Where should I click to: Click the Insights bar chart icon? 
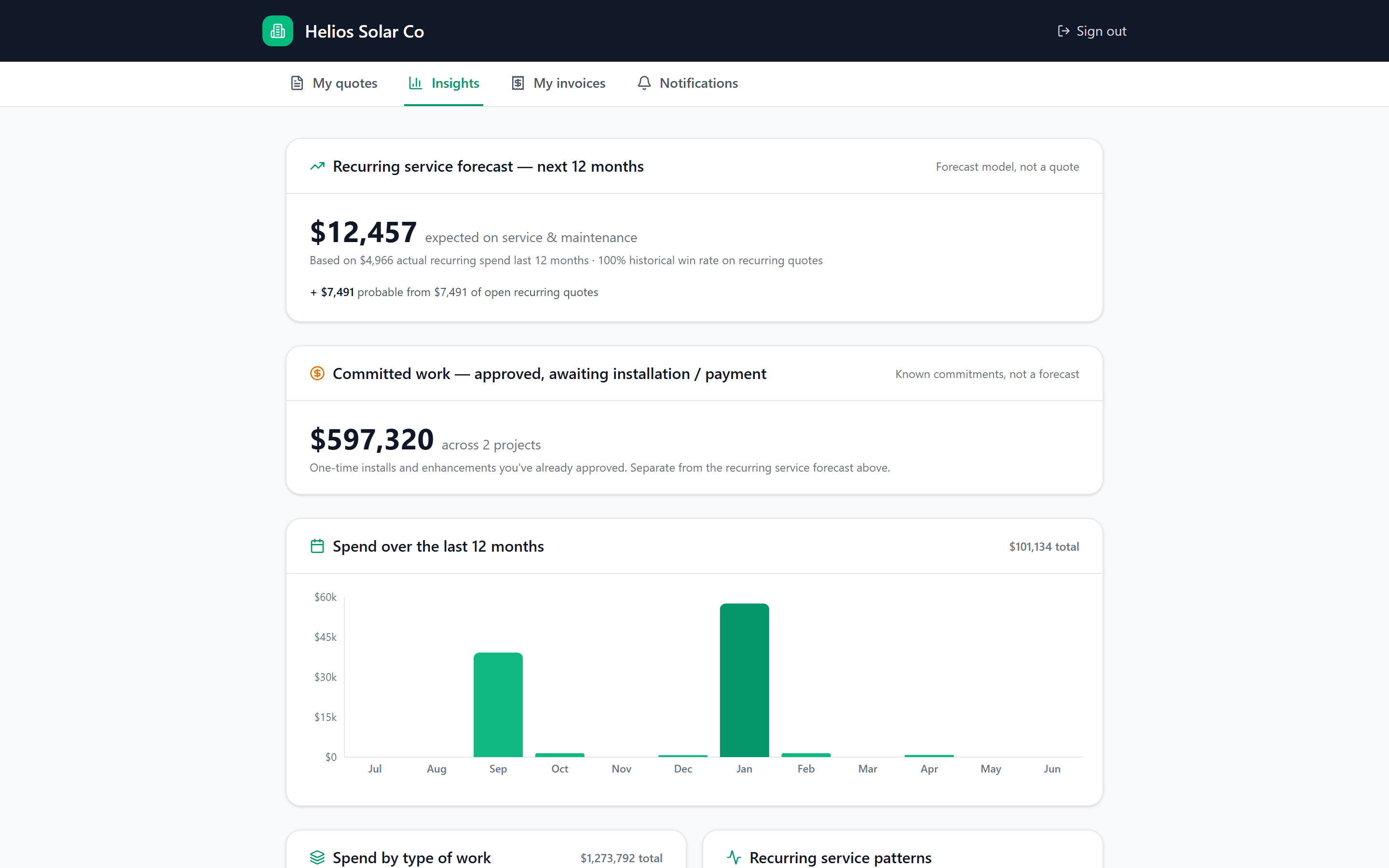tap(416, 83)
